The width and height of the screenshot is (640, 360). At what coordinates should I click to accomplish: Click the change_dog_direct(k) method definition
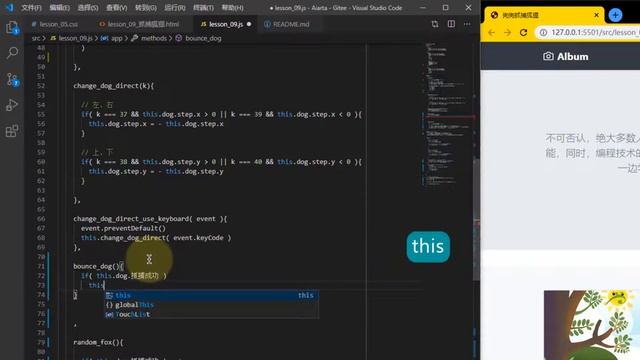click(x=113, y=86)
